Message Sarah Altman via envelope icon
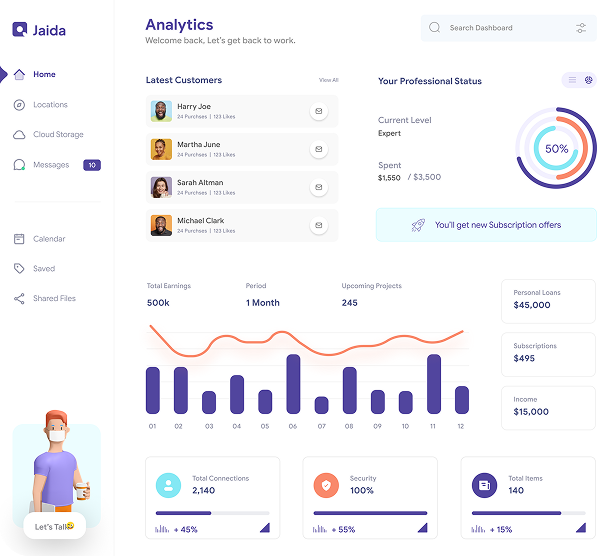Screen dimensions: 615x556 (319, 187)
